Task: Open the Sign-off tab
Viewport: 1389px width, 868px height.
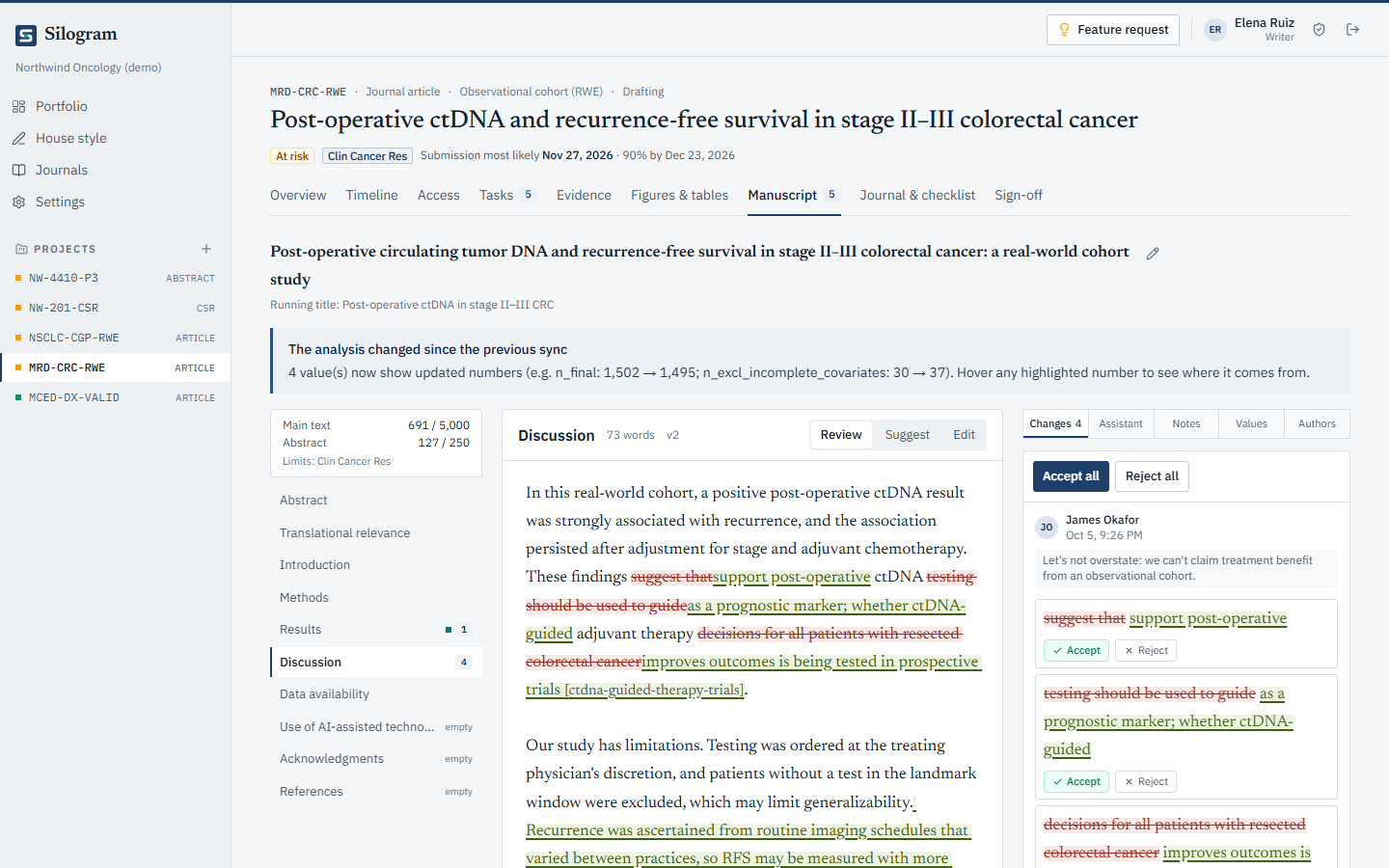Action: tap(1019, 195)
